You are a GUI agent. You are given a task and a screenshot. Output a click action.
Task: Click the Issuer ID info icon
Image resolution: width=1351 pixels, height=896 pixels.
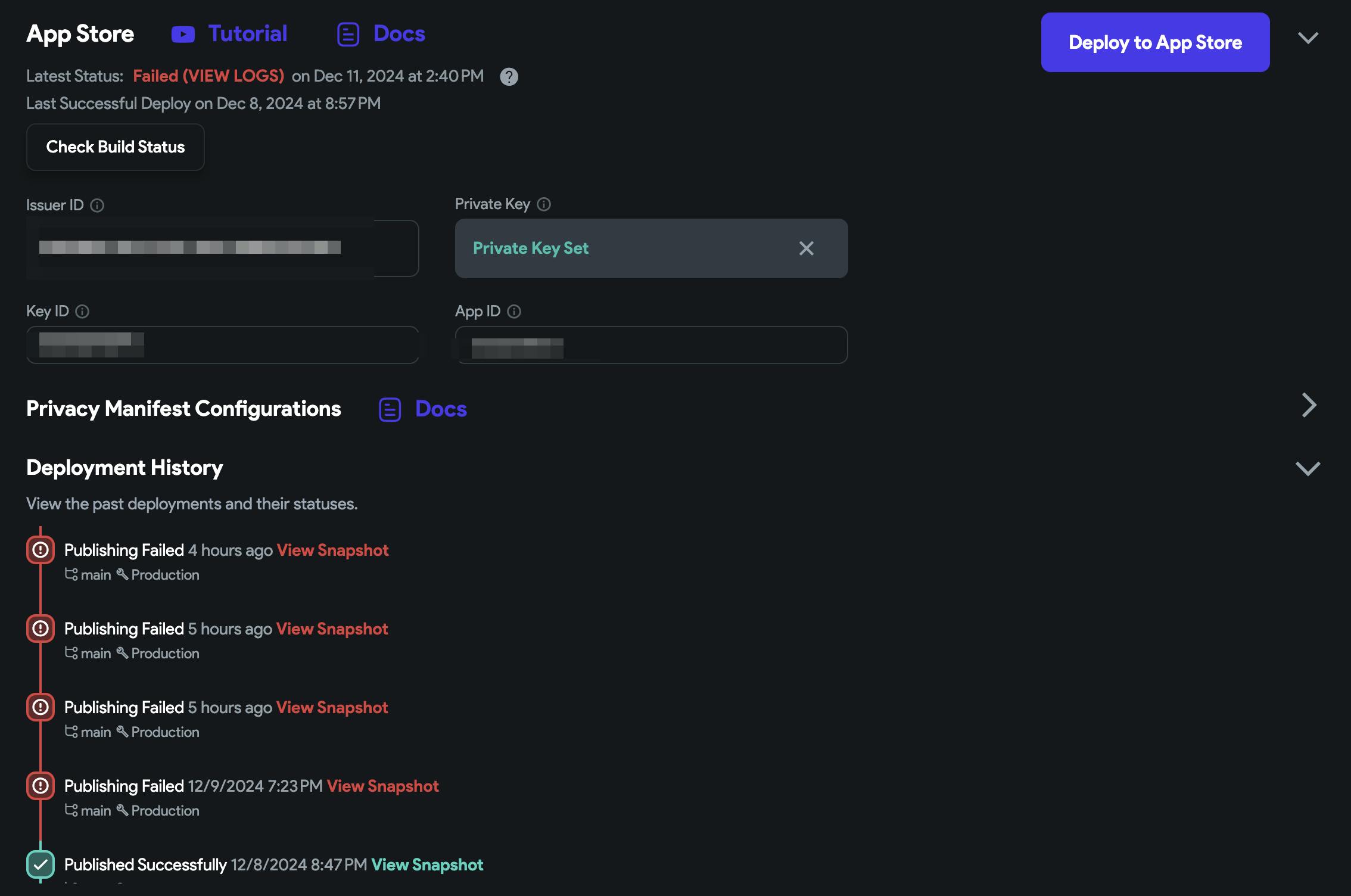97,206
